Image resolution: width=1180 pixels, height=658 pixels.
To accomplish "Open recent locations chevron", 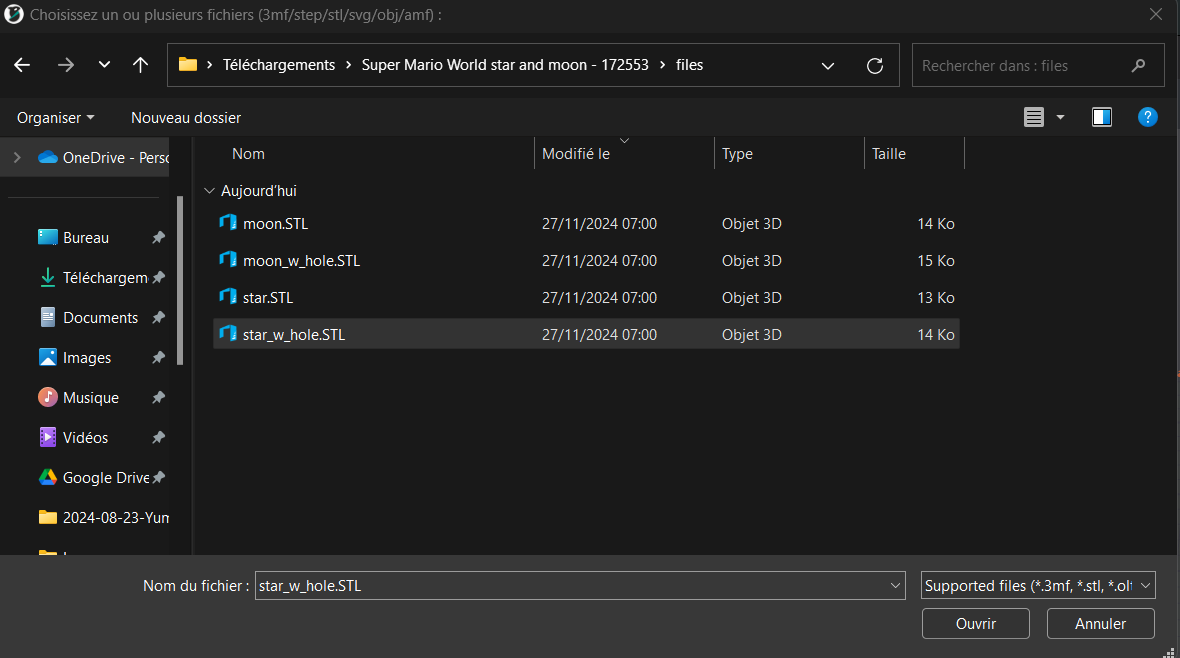I will (104, 65).
